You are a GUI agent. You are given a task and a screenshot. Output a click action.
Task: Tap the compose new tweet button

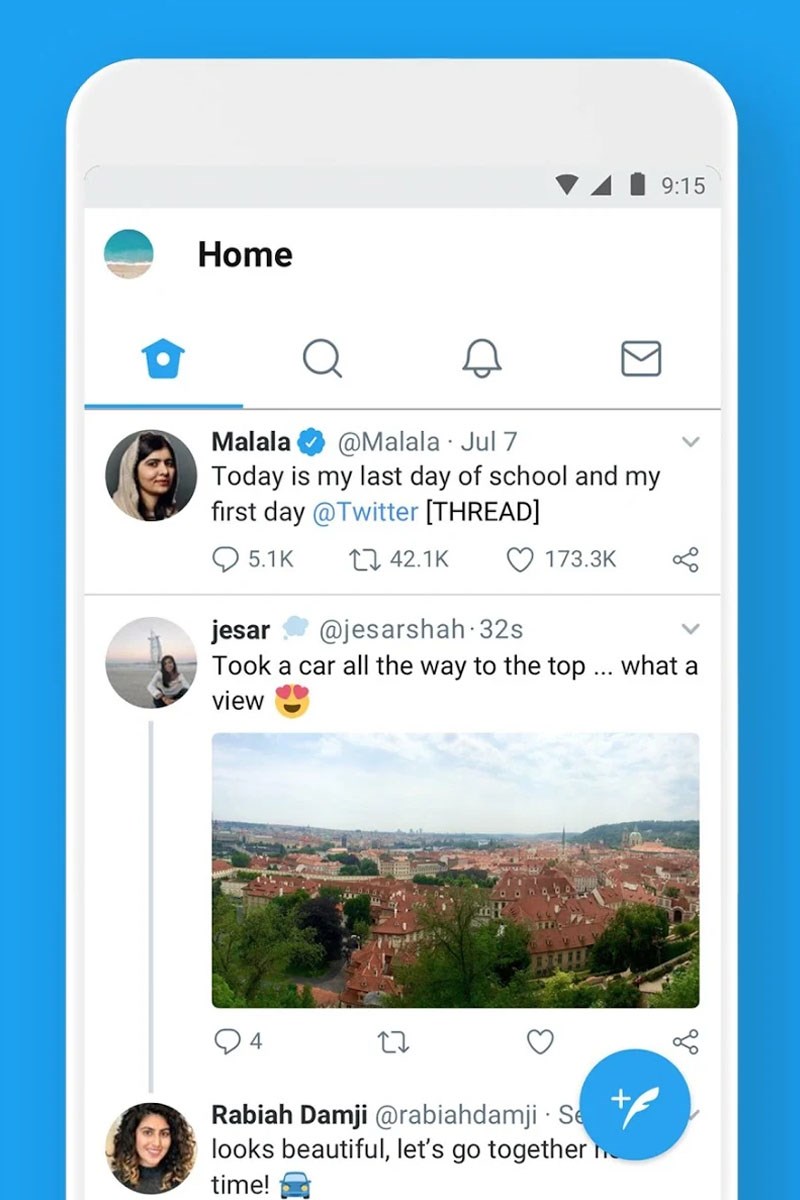(634, 1104)
